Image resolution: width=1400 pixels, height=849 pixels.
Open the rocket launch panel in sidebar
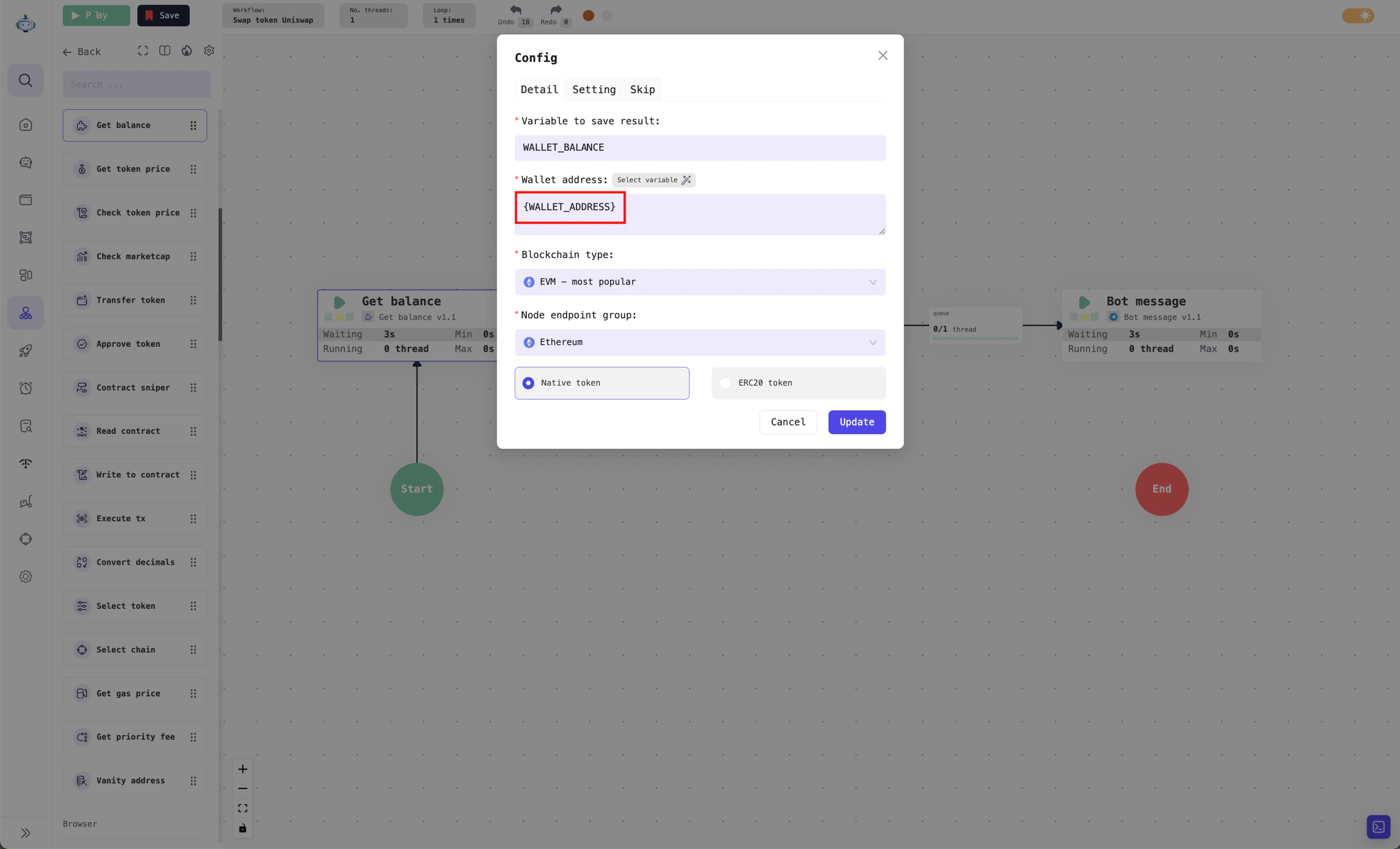[x=26, y=350]
